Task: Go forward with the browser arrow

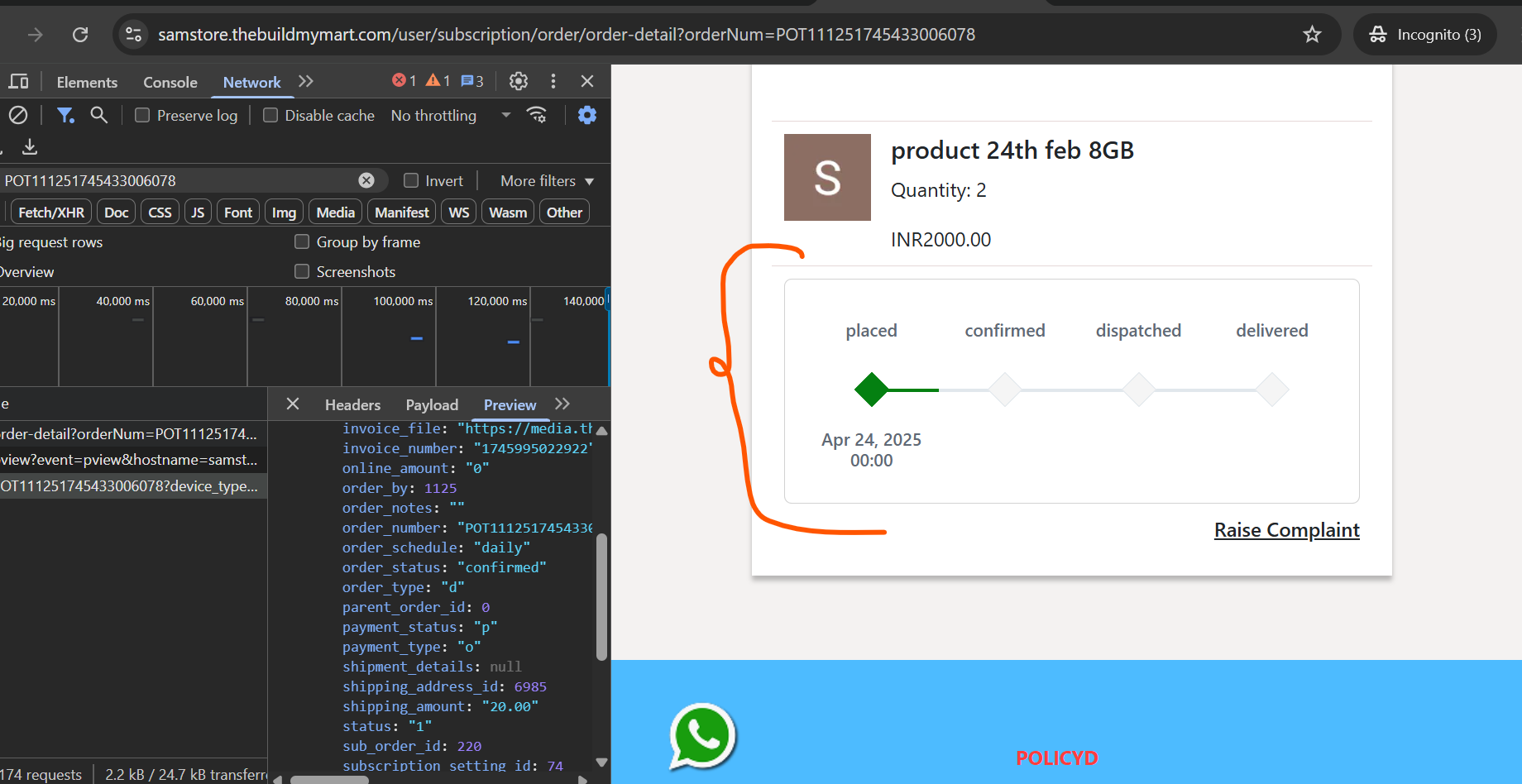Action: click(x=35, y=35)
